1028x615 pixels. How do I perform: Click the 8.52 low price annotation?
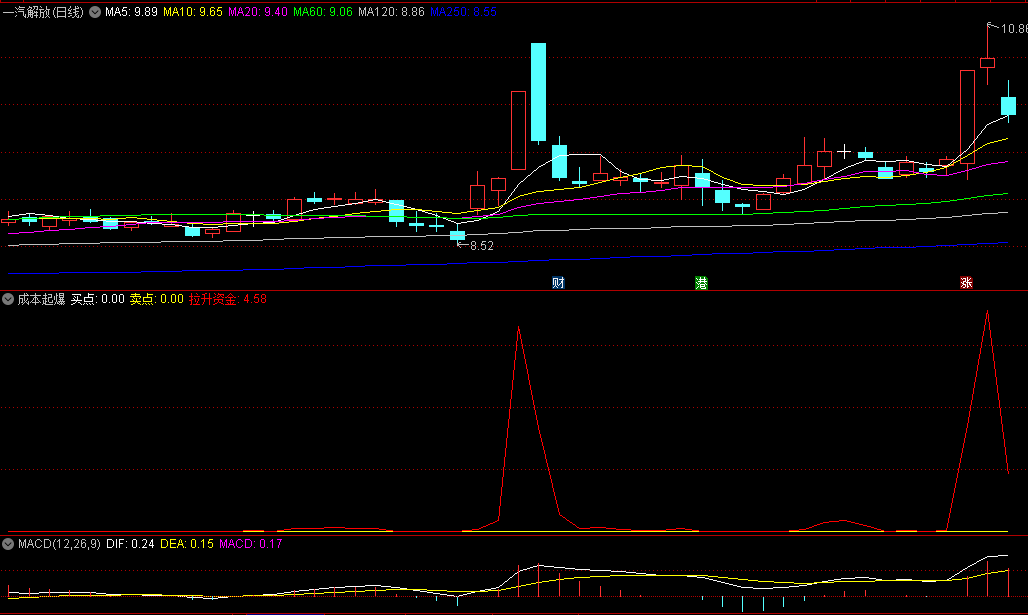tap(481, 246)
